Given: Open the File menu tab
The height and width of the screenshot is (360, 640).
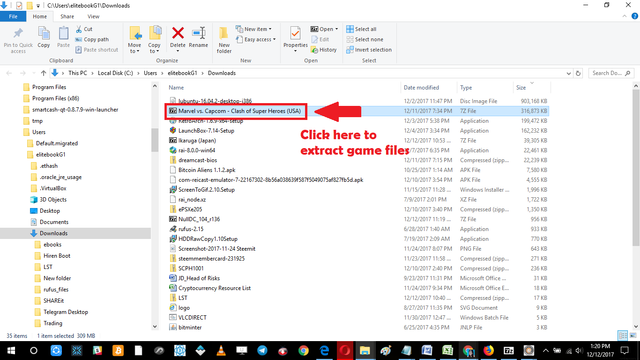Looking at the screenshot, I should [x=13, y=16].
